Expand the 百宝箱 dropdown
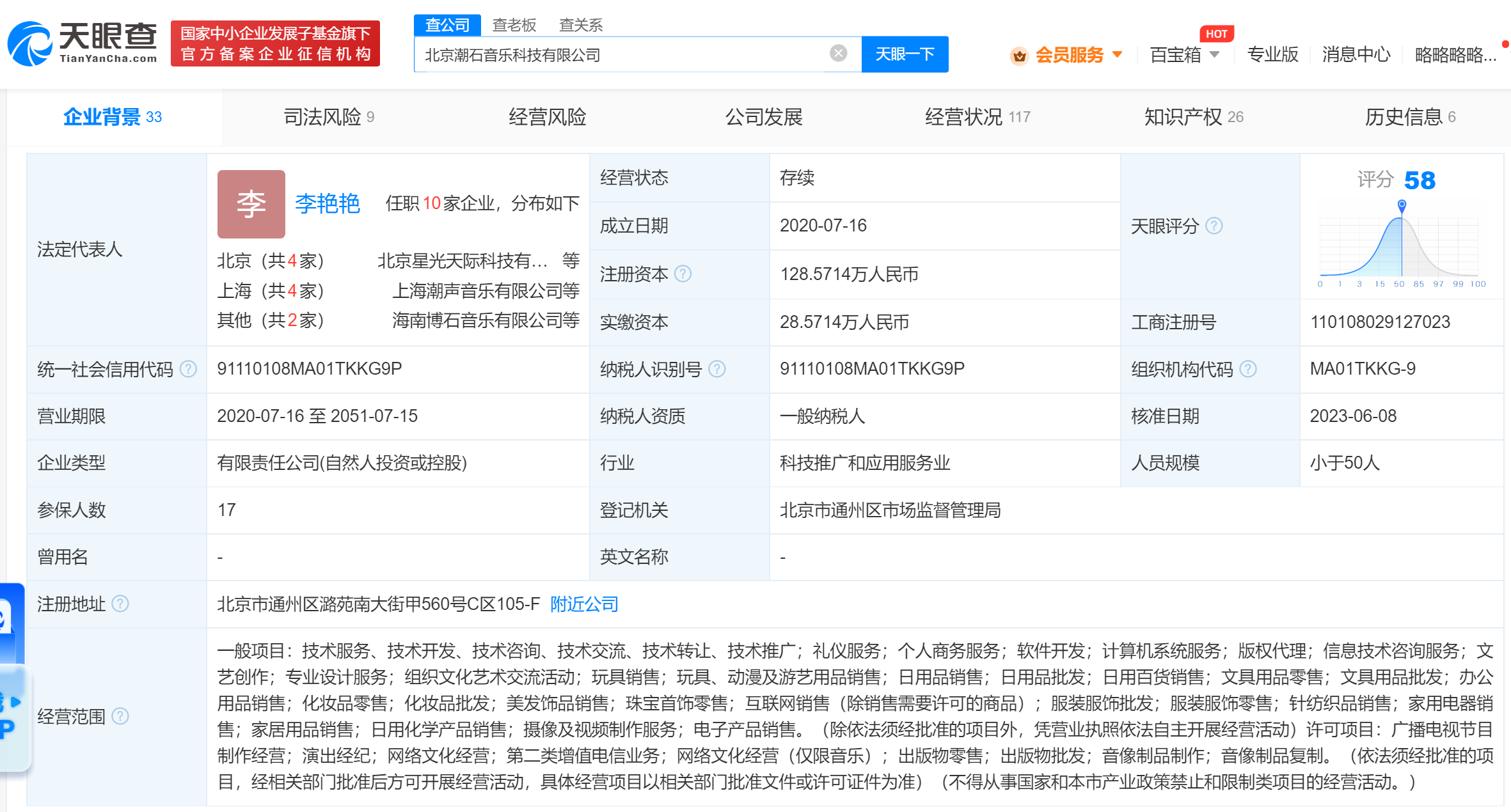The image size is (1511, 812). pos(1214,55)
